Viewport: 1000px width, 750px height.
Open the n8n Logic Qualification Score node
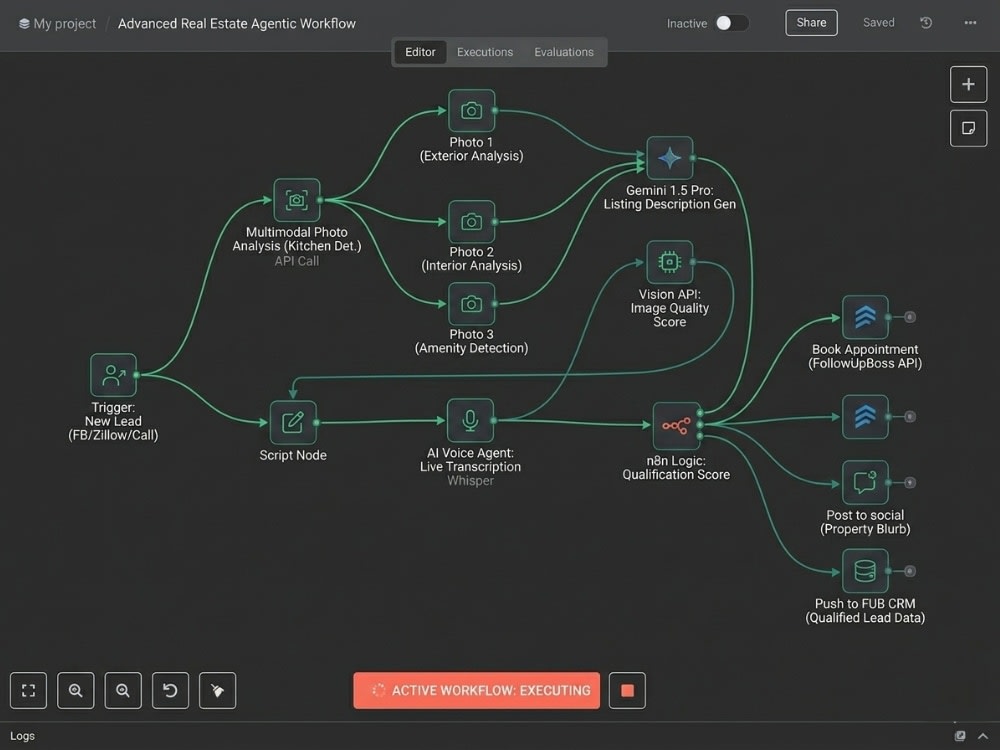pyautogui.click(x=676, y=425)
